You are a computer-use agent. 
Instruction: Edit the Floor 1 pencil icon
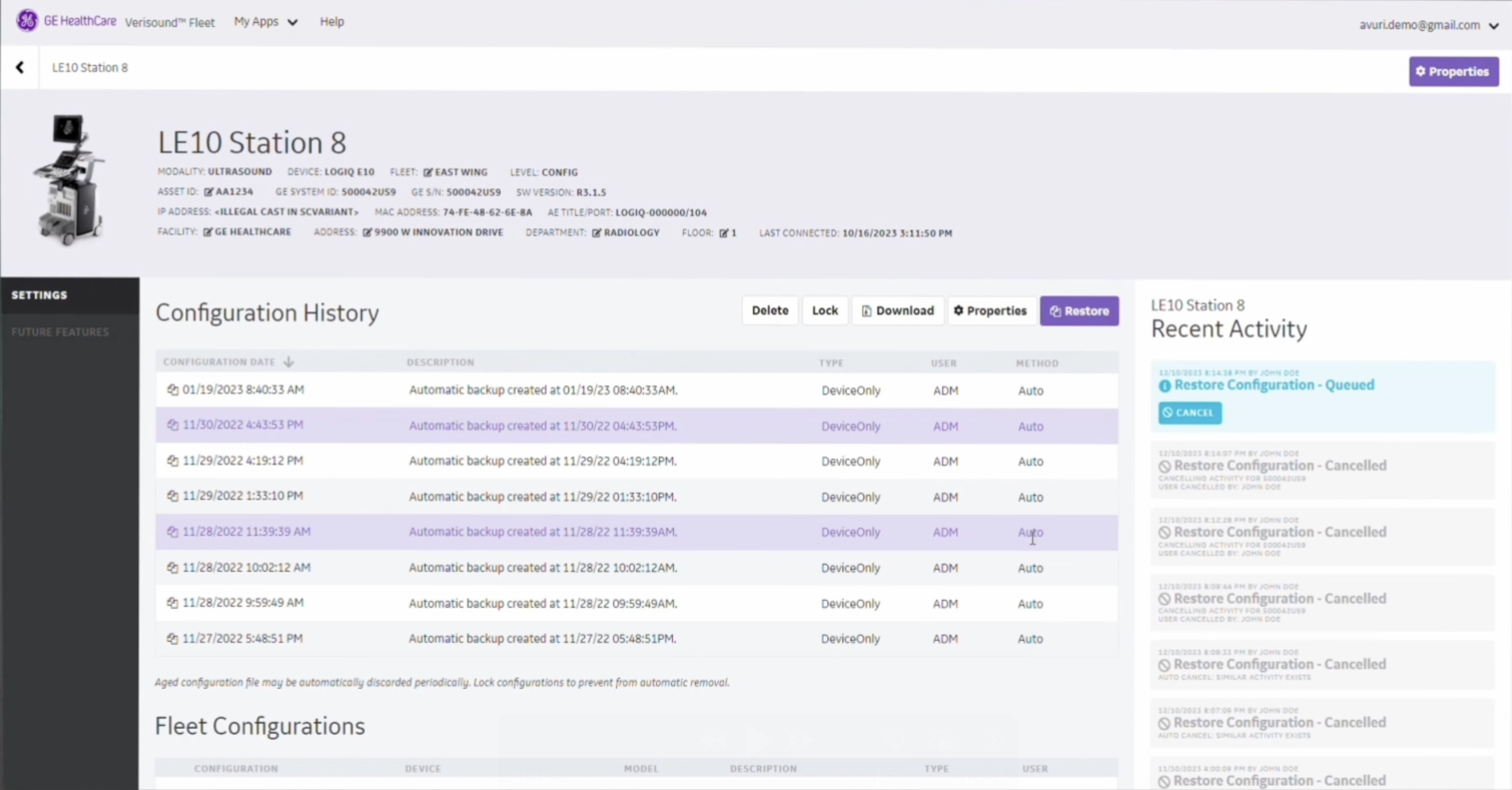click(723, 233)
